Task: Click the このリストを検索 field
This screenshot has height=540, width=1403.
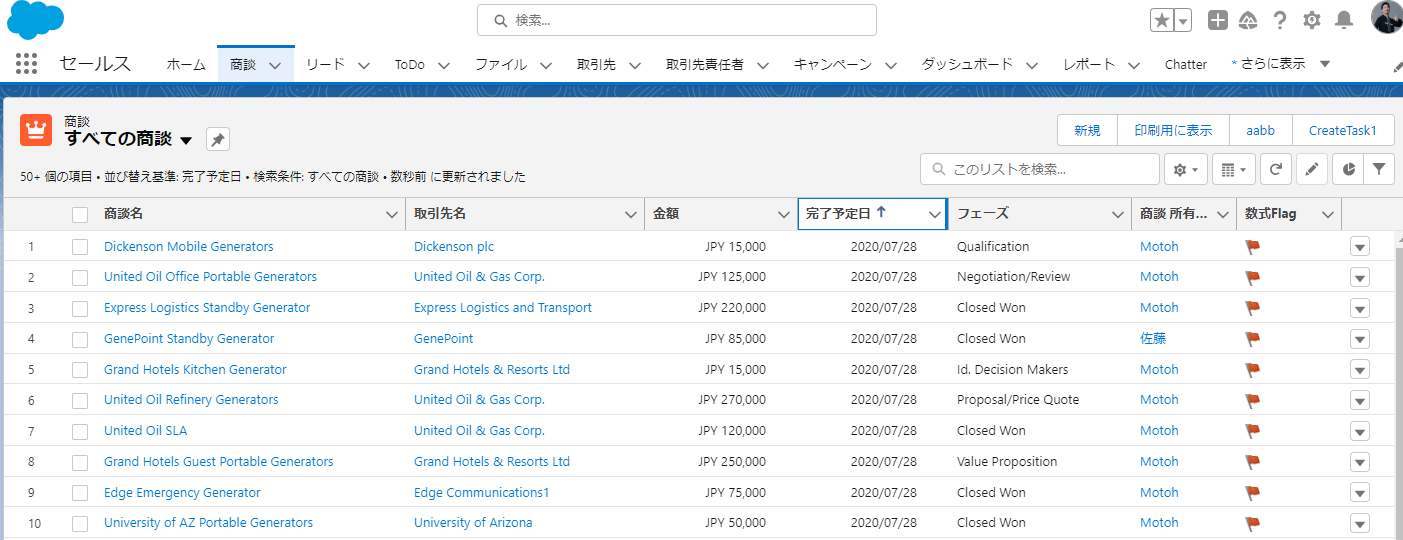Action: (x=1040, y=170)
